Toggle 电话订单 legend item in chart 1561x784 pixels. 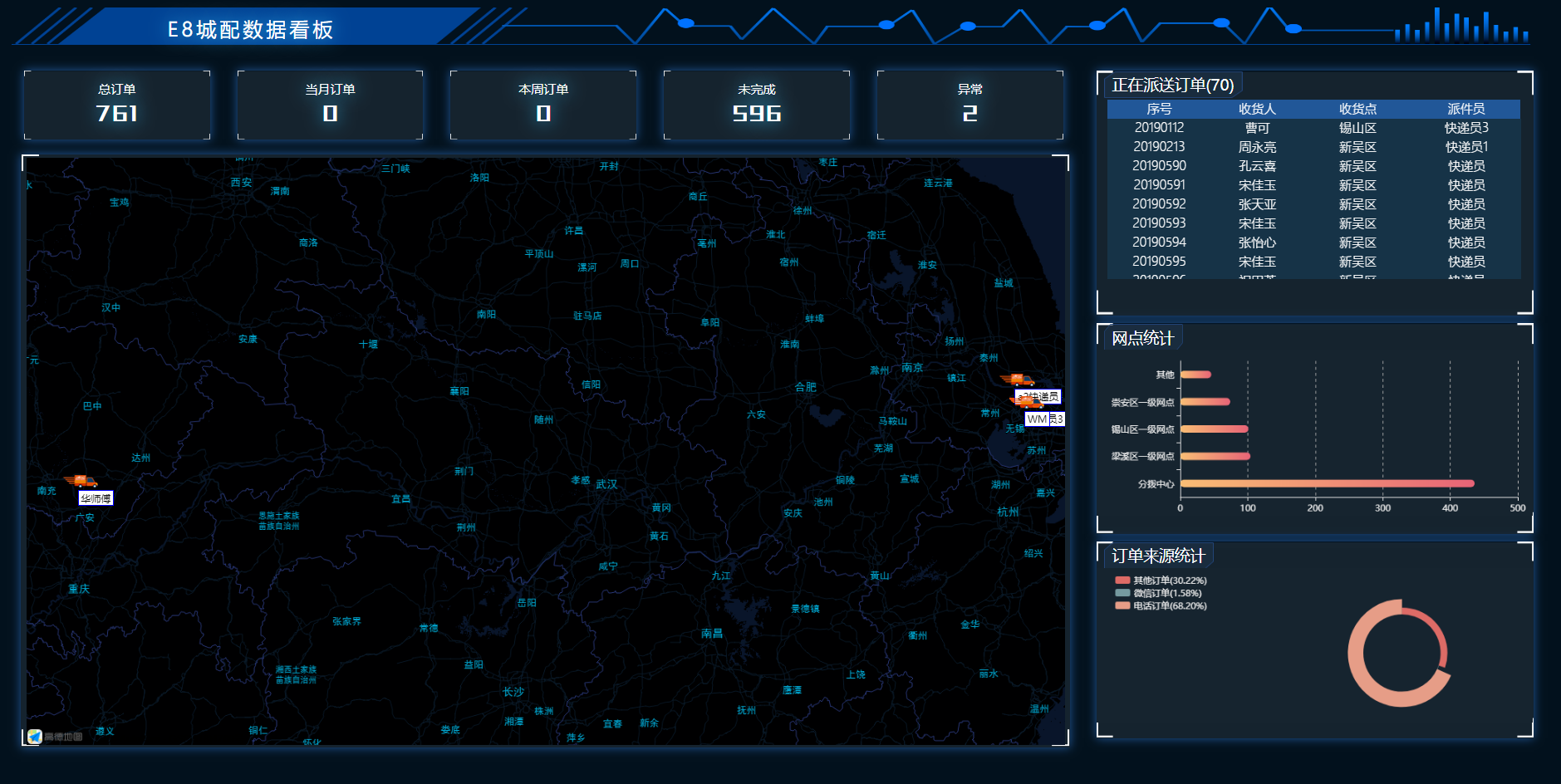tap(1161, 605)
